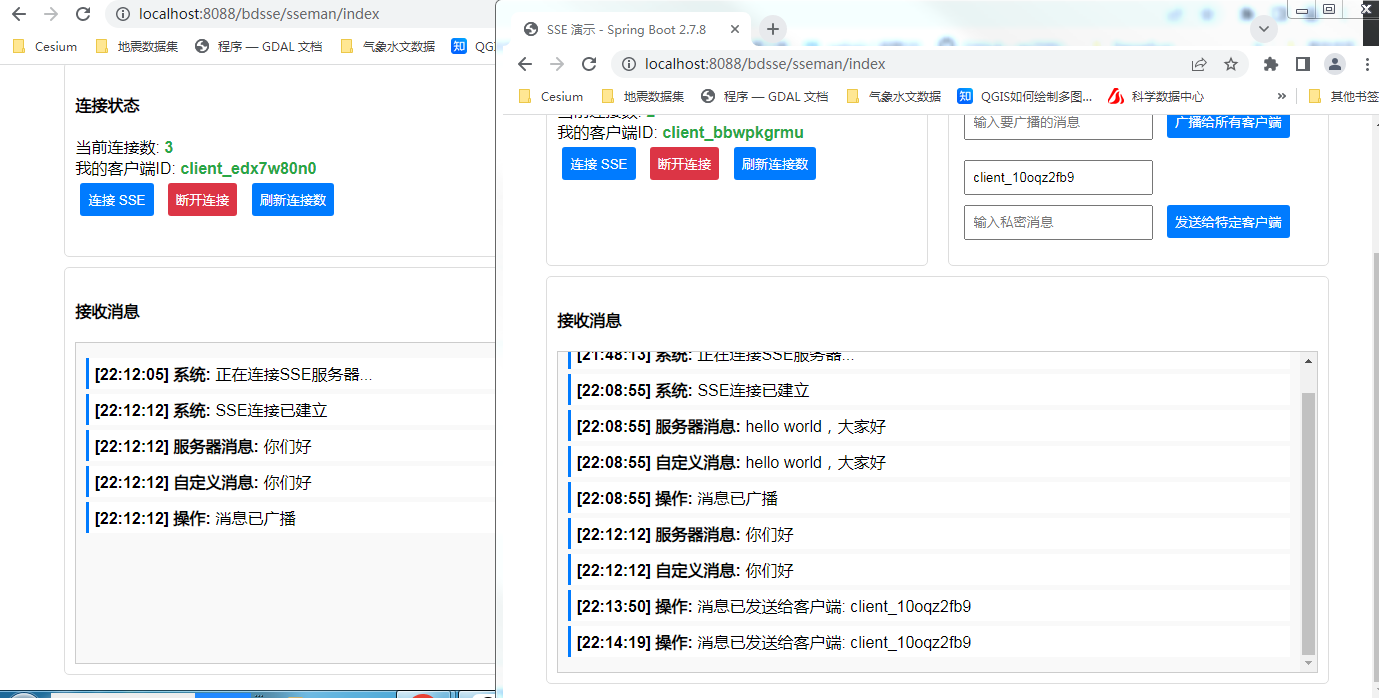
Task: Click the background window address bar URL
Action: pos(259,14)
